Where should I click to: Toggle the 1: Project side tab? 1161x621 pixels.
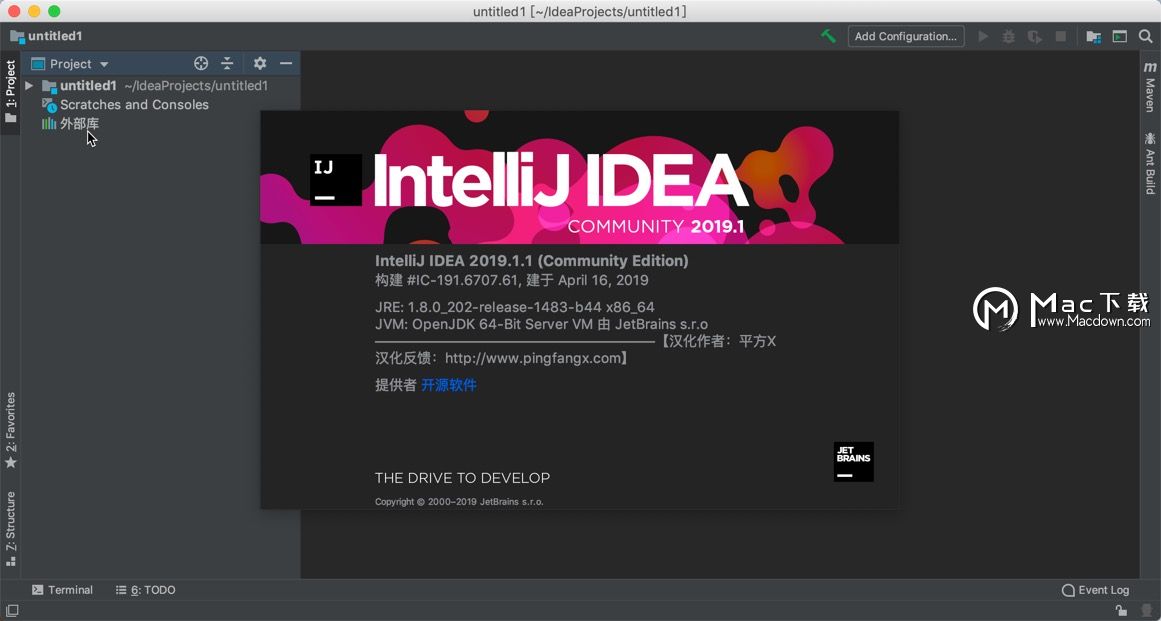point(10,92)
